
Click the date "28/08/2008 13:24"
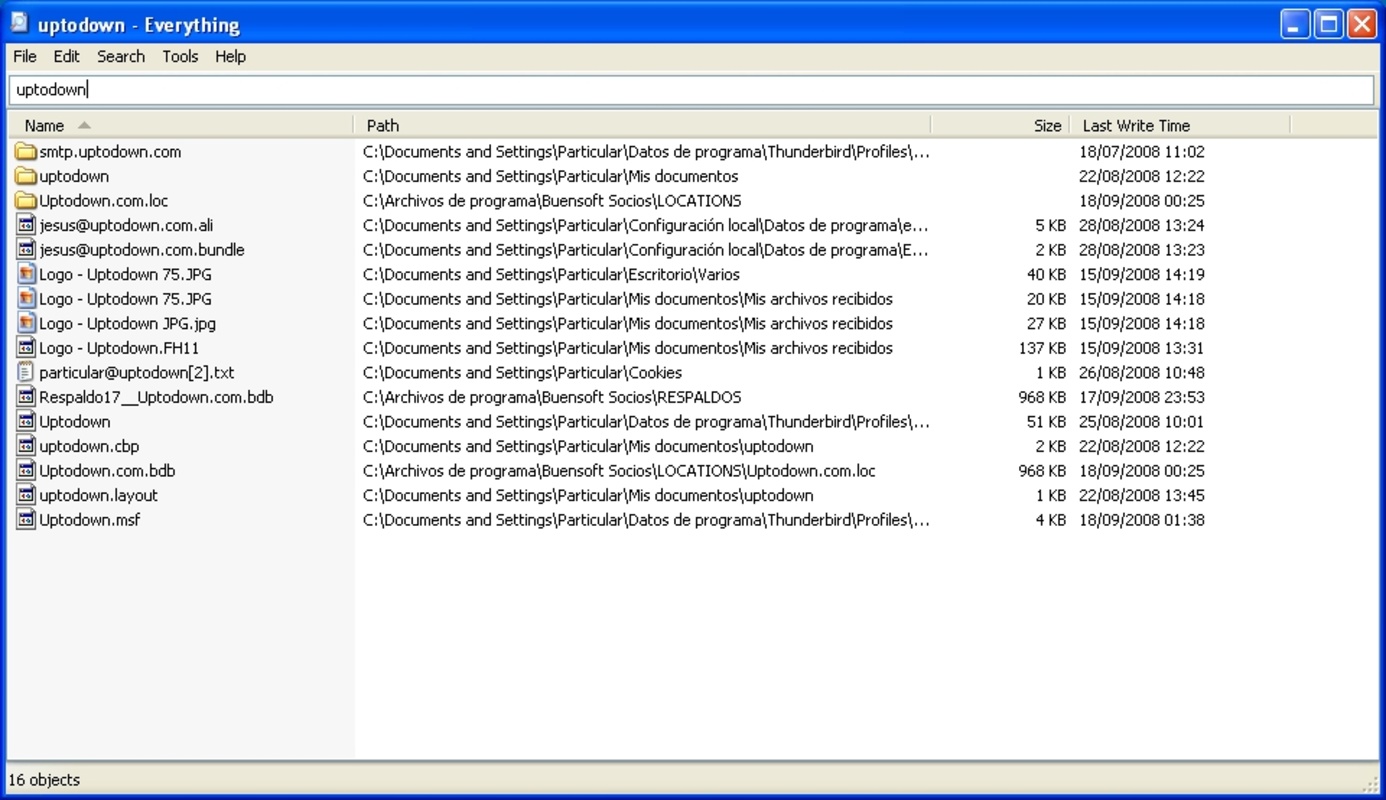coord(1142,226)
